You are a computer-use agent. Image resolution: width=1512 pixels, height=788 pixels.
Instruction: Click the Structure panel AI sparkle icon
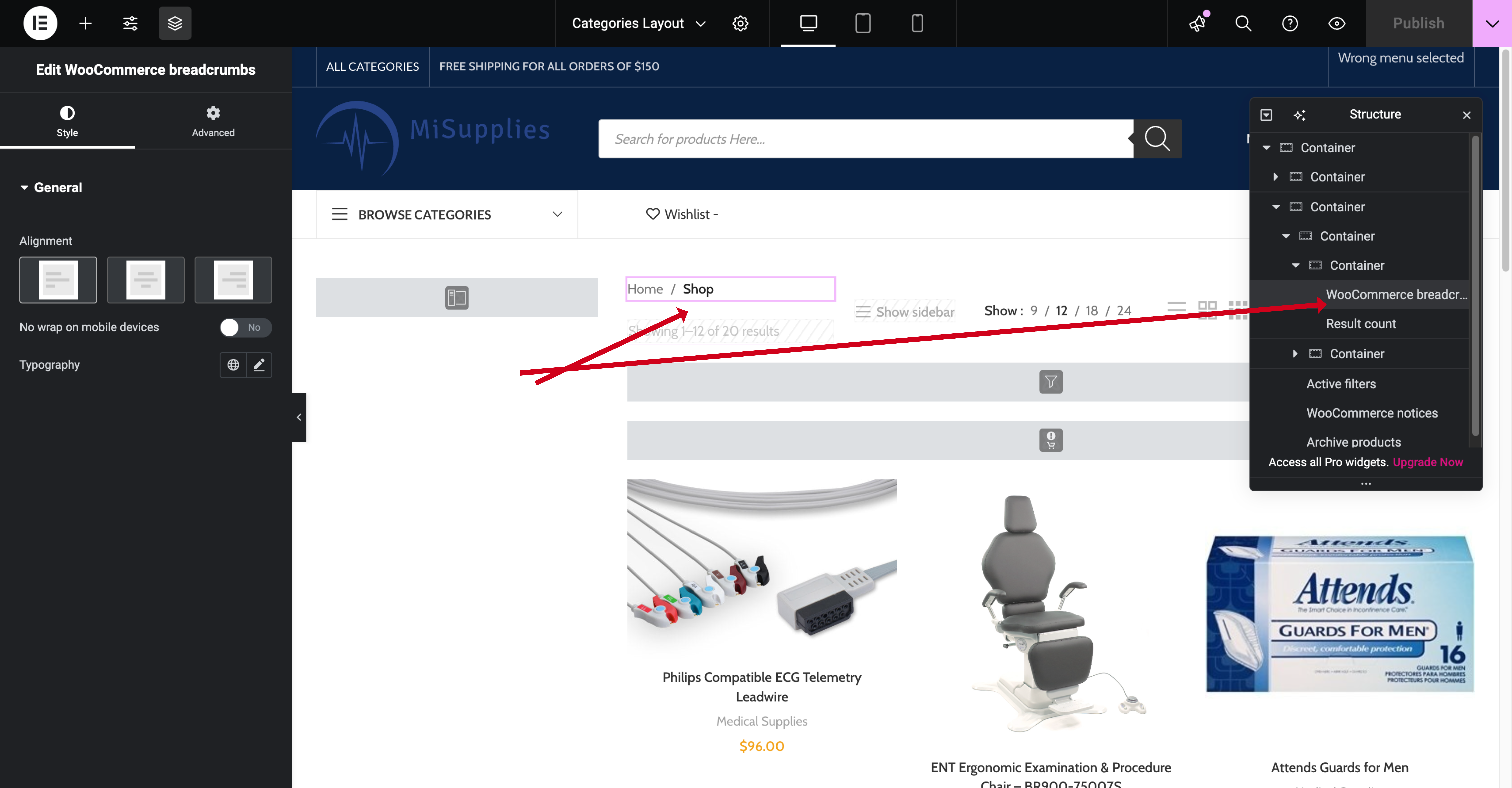(1300, 115)
